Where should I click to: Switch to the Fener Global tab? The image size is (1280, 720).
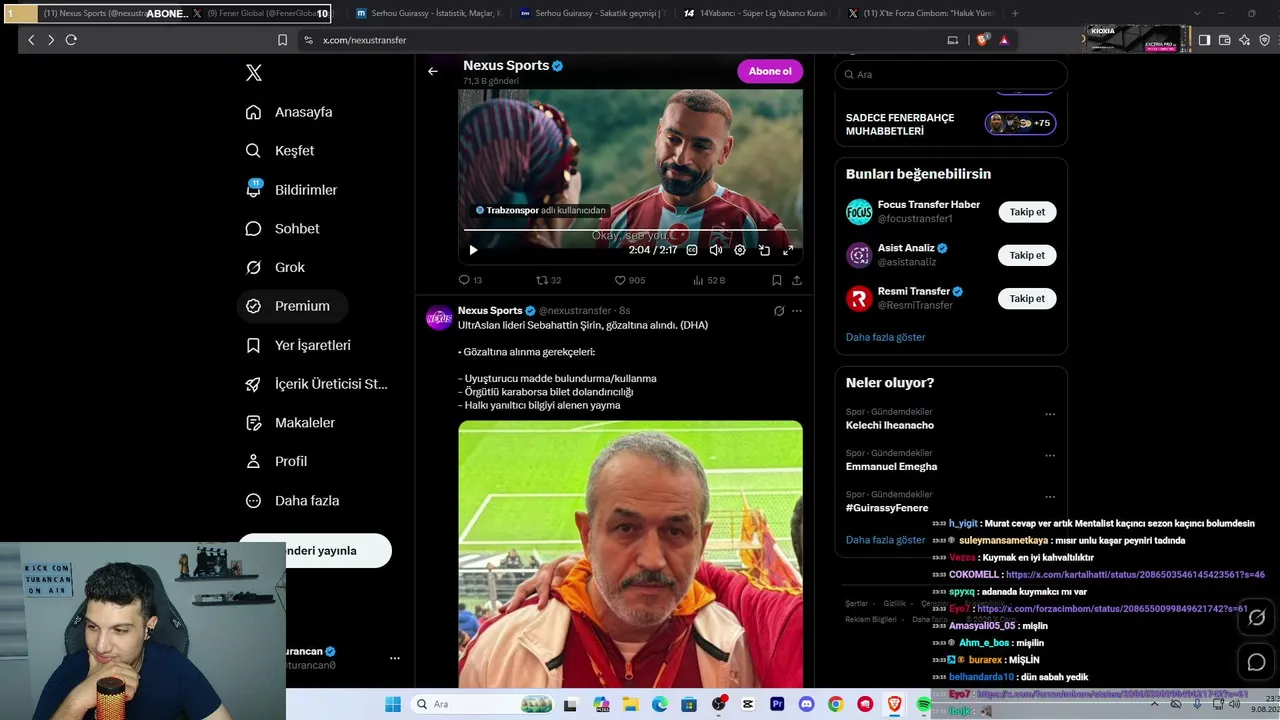(x=261, y=14)
